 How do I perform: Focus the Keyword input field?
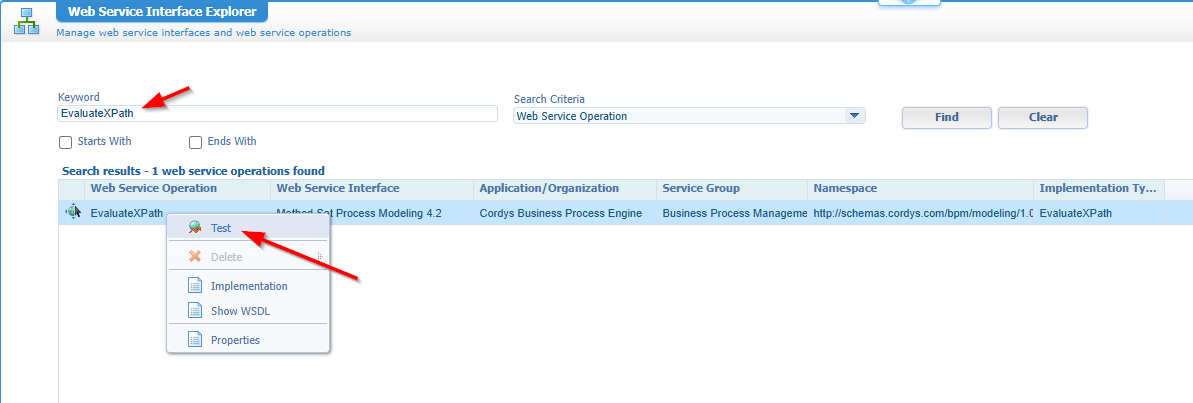[x=277, y=114]
